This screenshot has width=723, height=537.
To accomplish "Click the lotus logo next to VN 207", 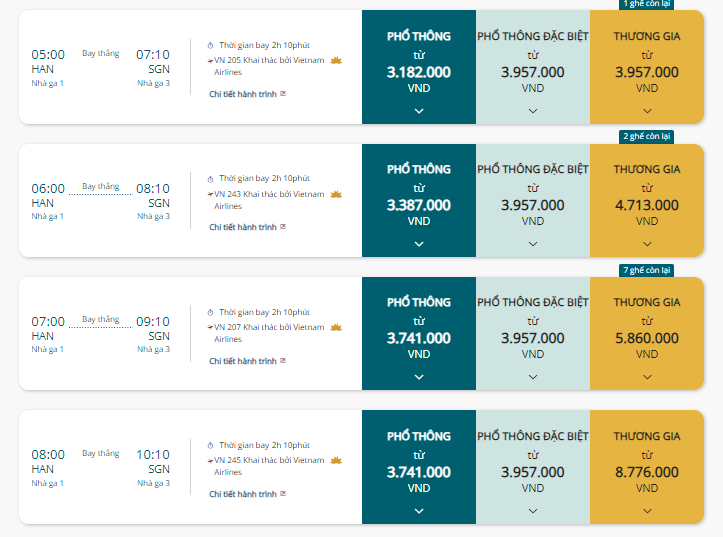I will 336,327.
